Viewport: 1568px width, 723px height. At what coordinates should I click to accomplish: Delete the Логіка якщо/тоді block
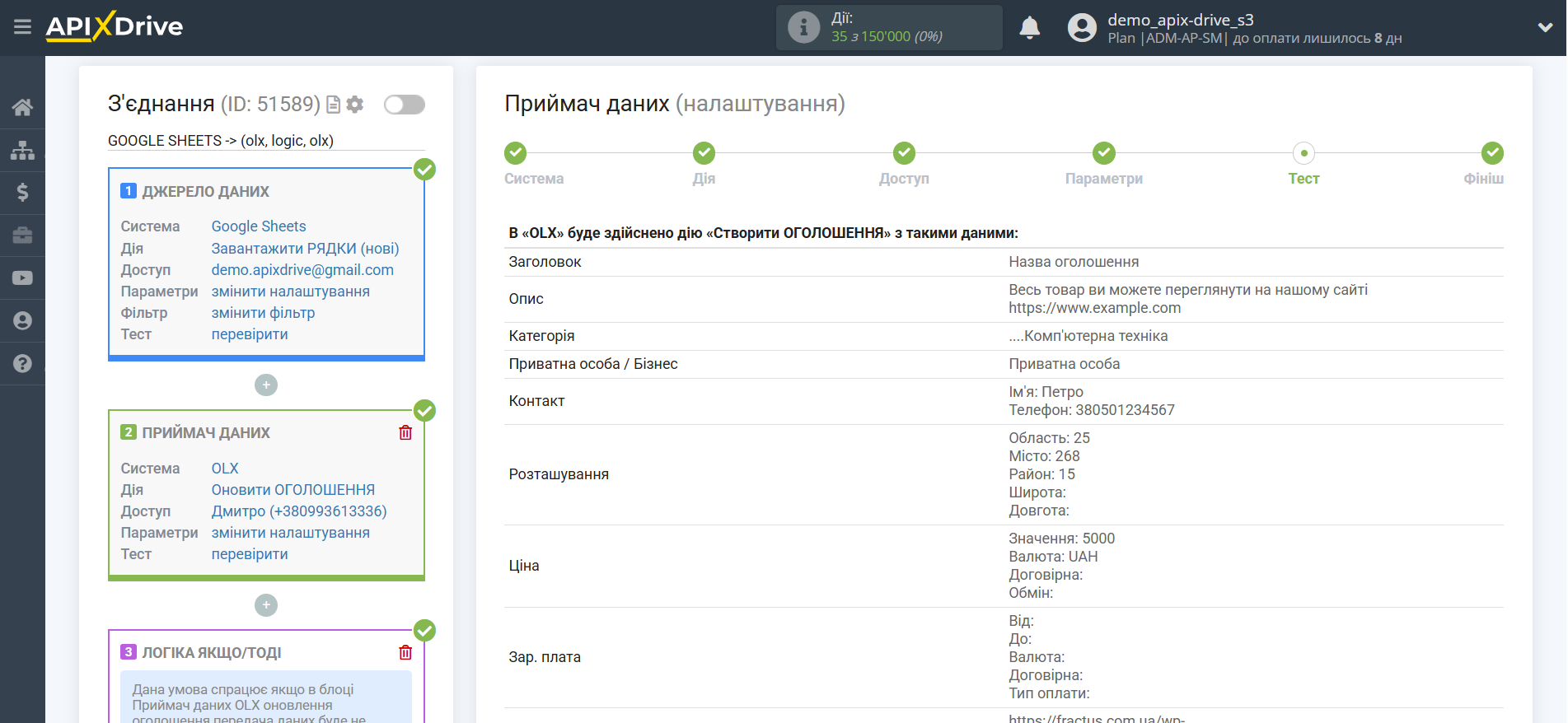pos(405,652)
